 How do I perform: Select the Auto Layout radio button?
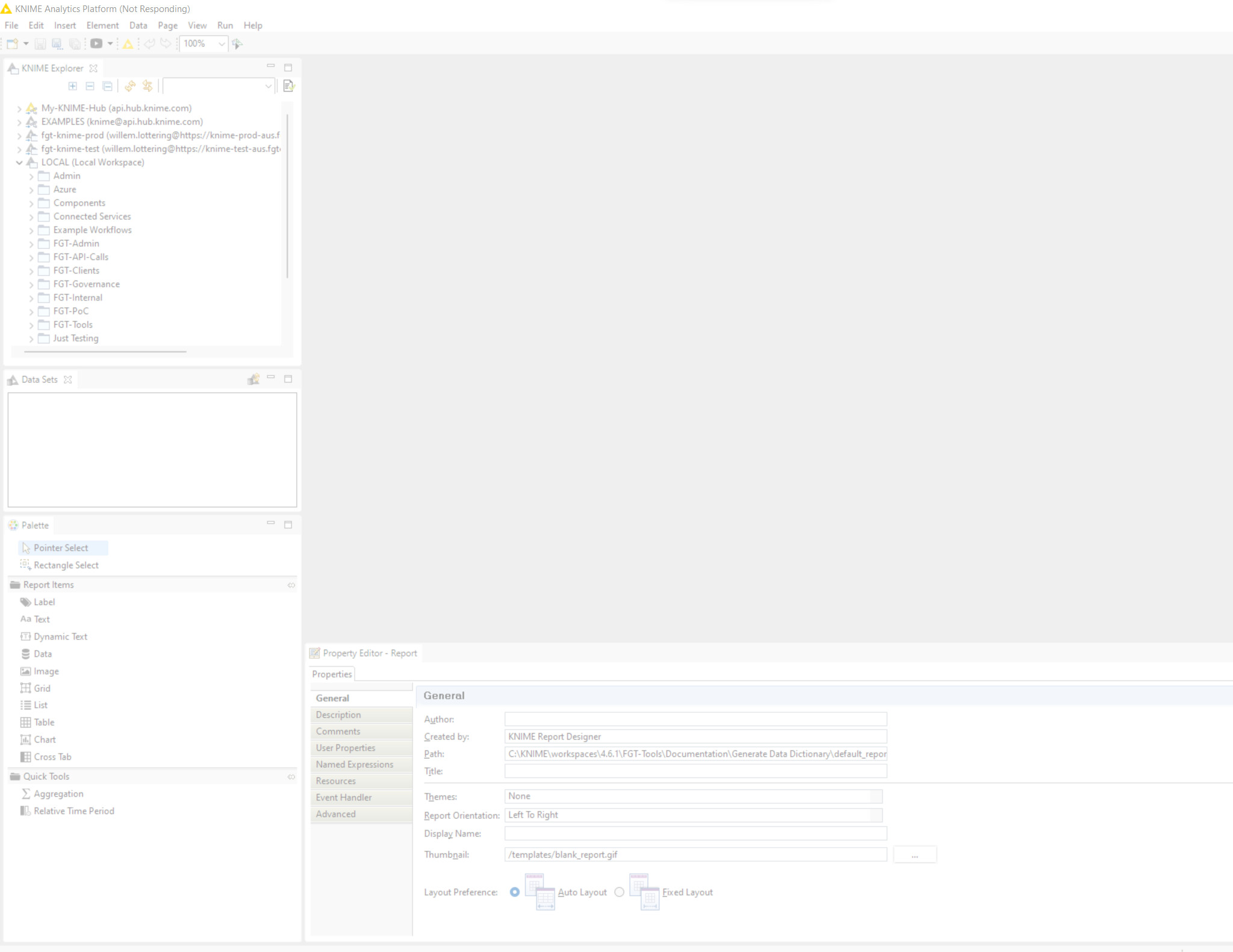tap(515, 892)
